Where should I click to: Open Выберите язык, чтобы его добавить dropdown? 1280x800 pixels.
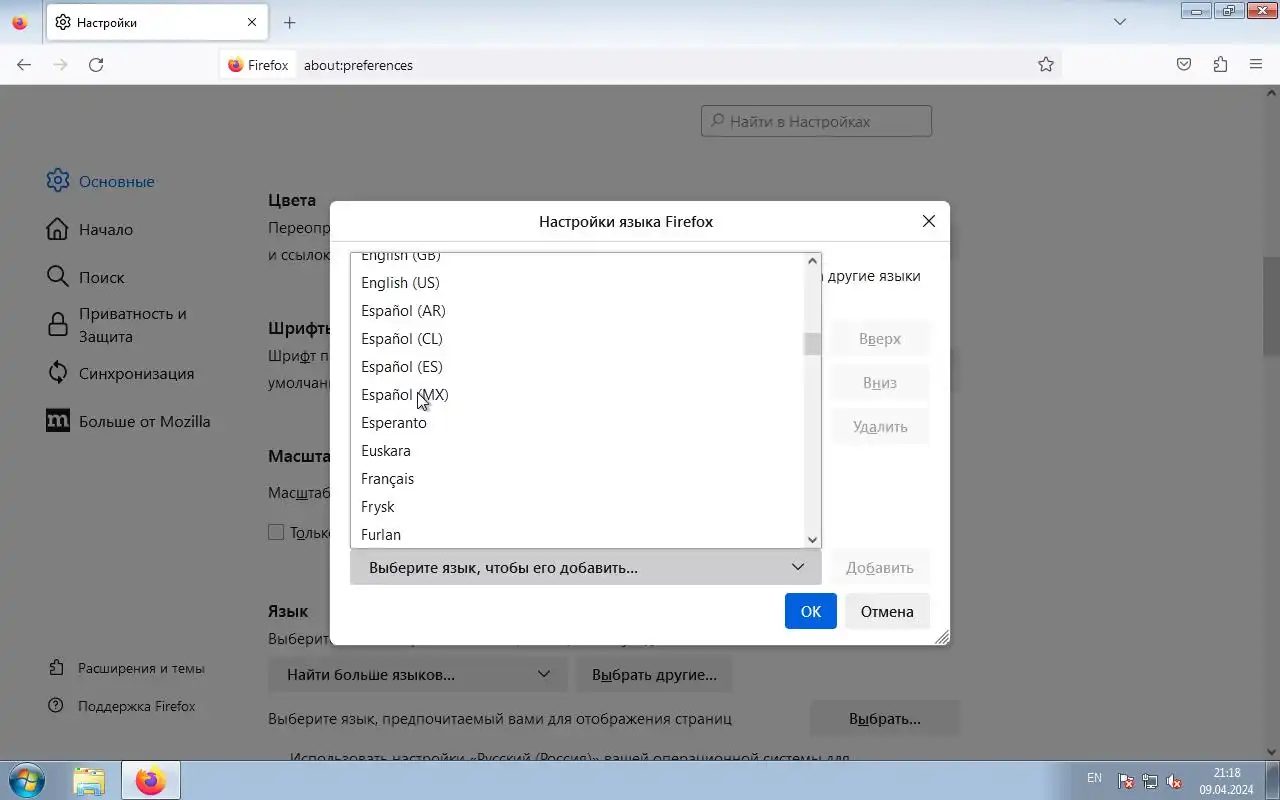click(586, 567)
